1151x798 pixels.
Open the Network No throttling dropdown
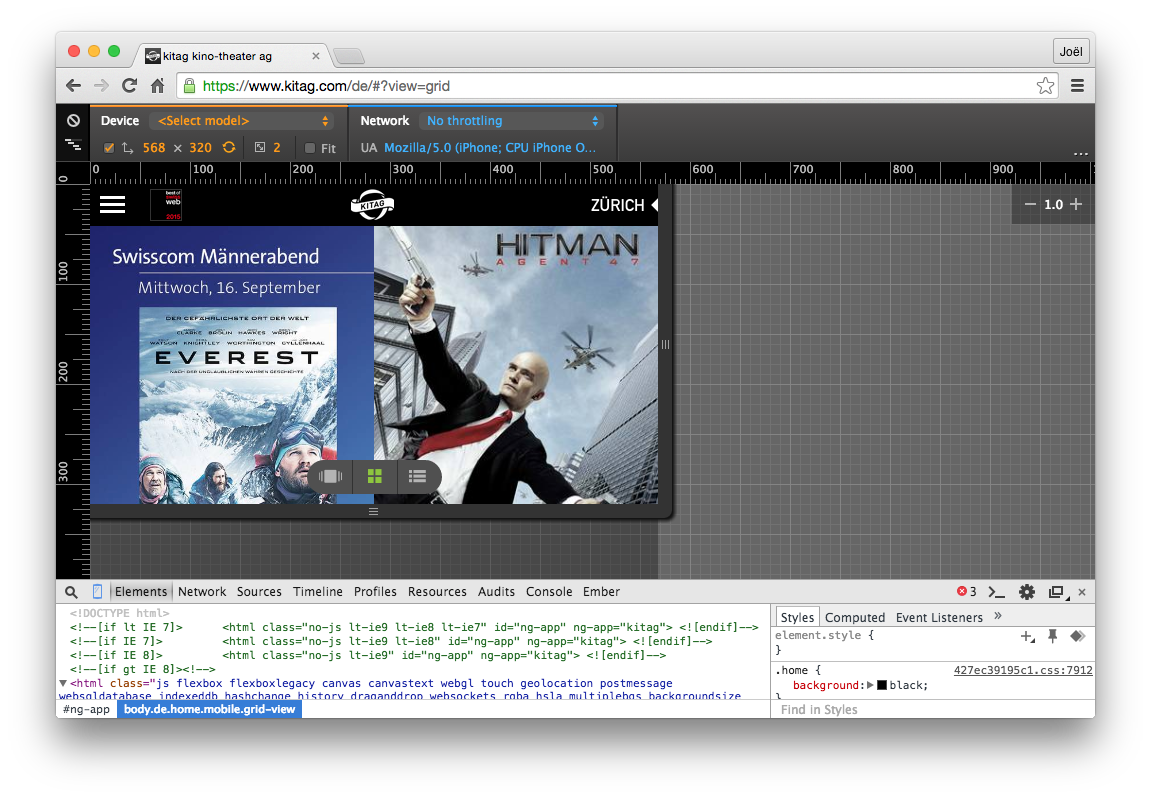coord(512,120)
